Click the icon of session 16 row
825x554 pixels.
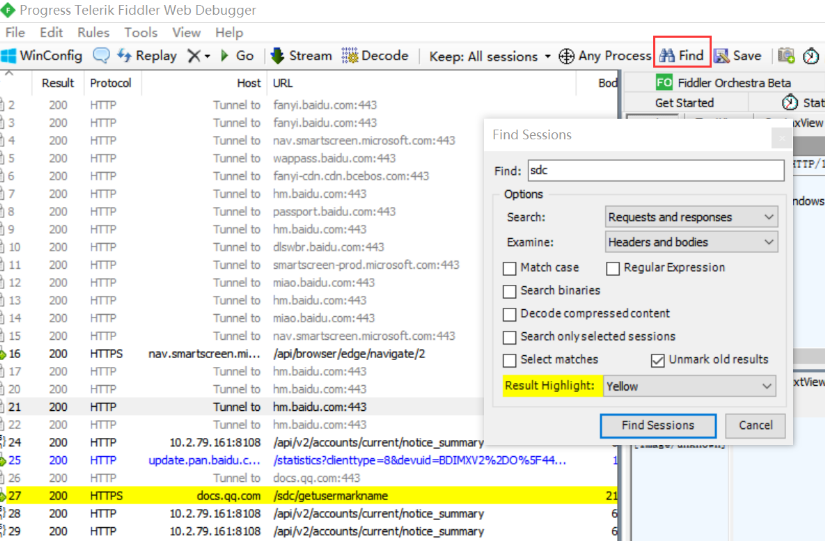coord(3,355)
